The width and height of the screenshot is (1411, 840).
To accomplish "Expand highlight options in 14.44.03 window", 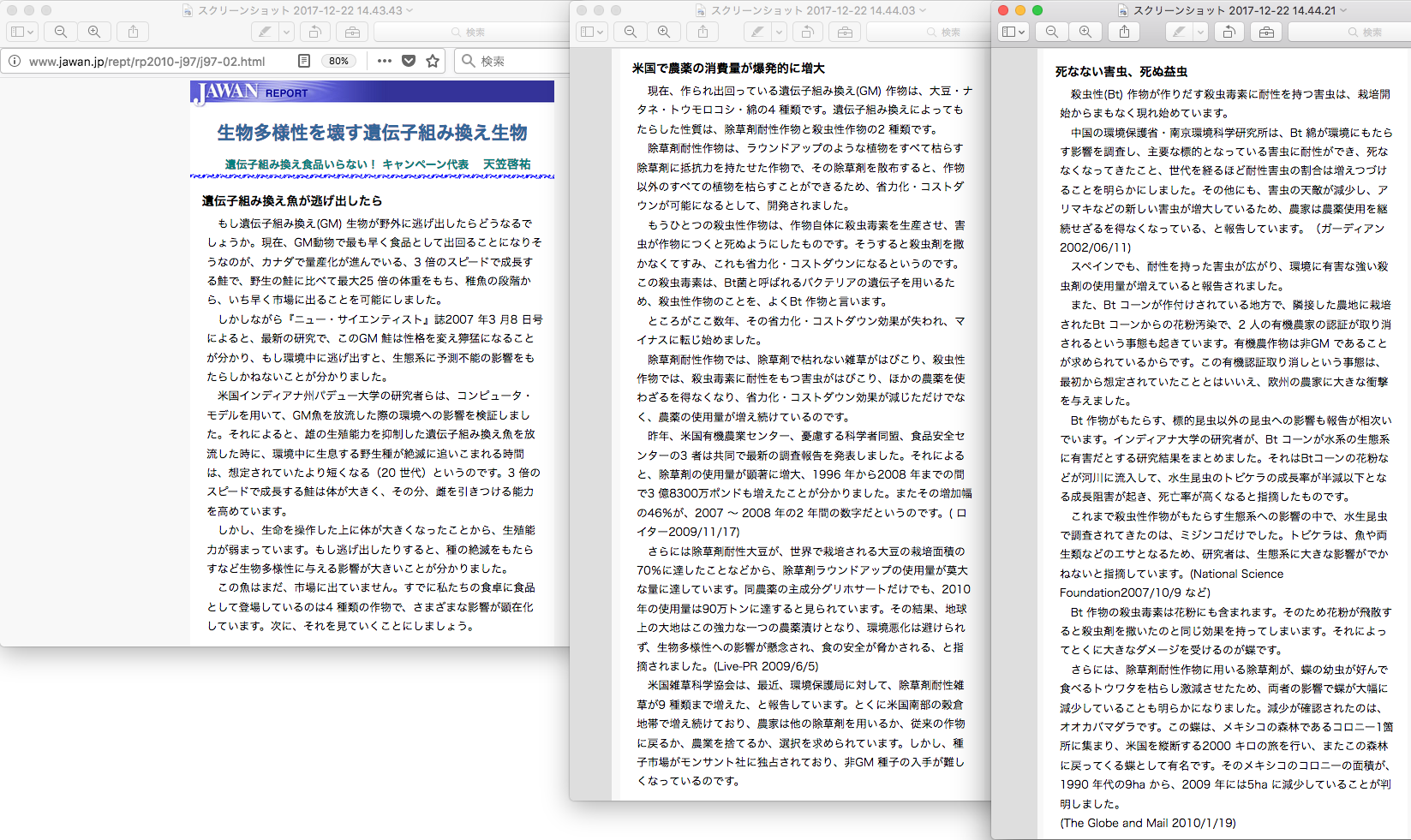I will coord(779,32).
